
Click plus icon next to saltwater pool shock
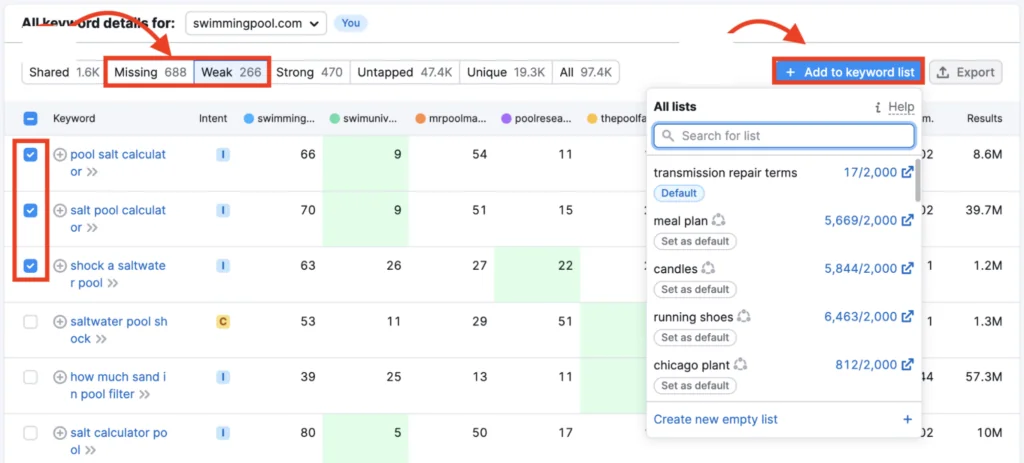(x=60, y=321)
